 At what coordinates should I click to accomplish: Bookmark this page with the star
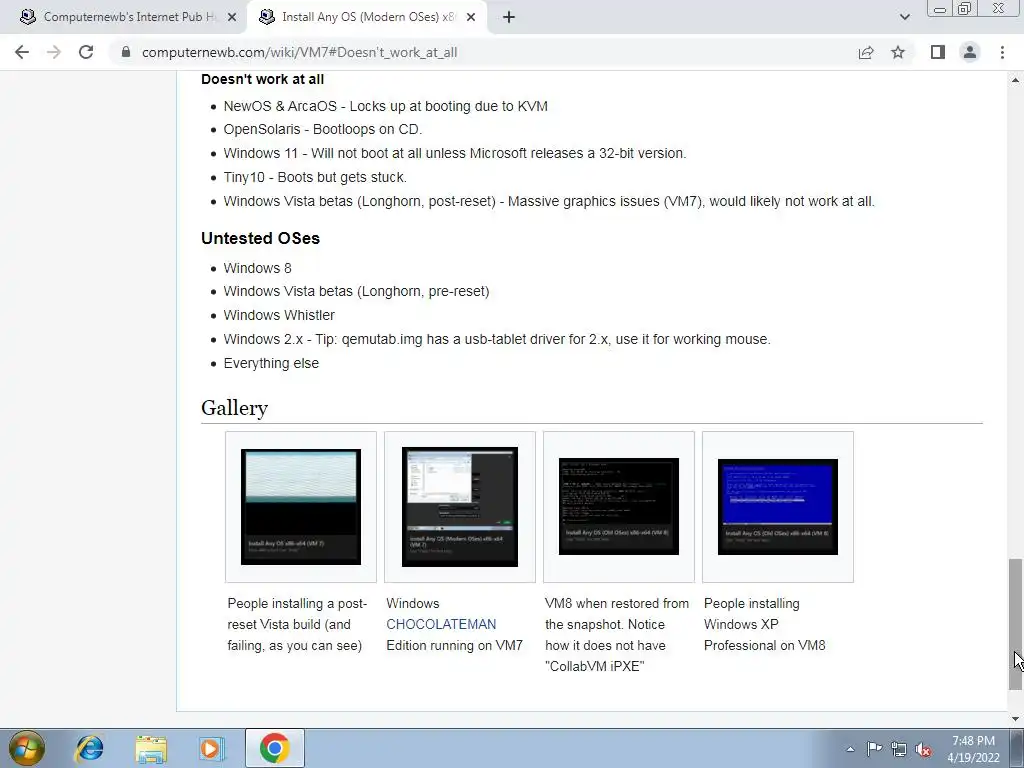click(x=898, y=52)
